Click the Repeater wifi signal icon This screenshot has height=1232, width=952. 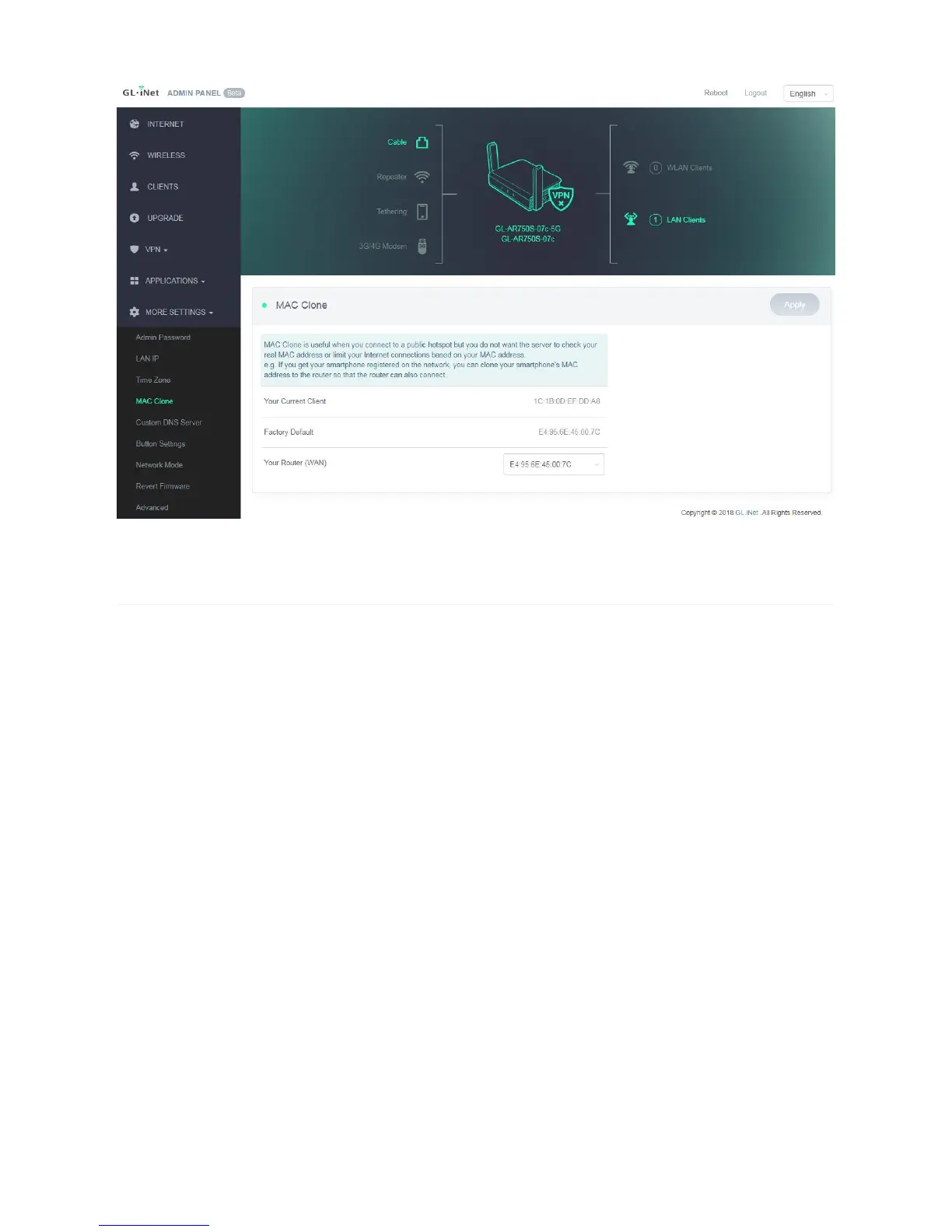[x=422, y=177]
